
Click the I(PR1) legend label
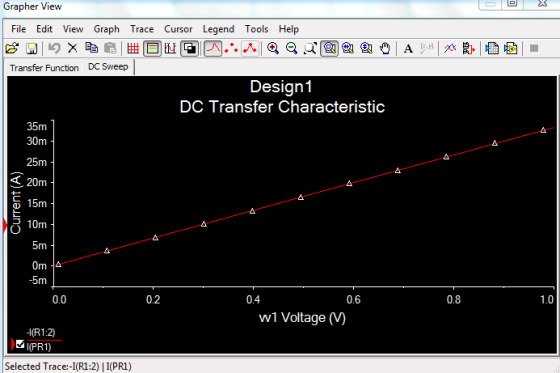[x=39, y=347]
